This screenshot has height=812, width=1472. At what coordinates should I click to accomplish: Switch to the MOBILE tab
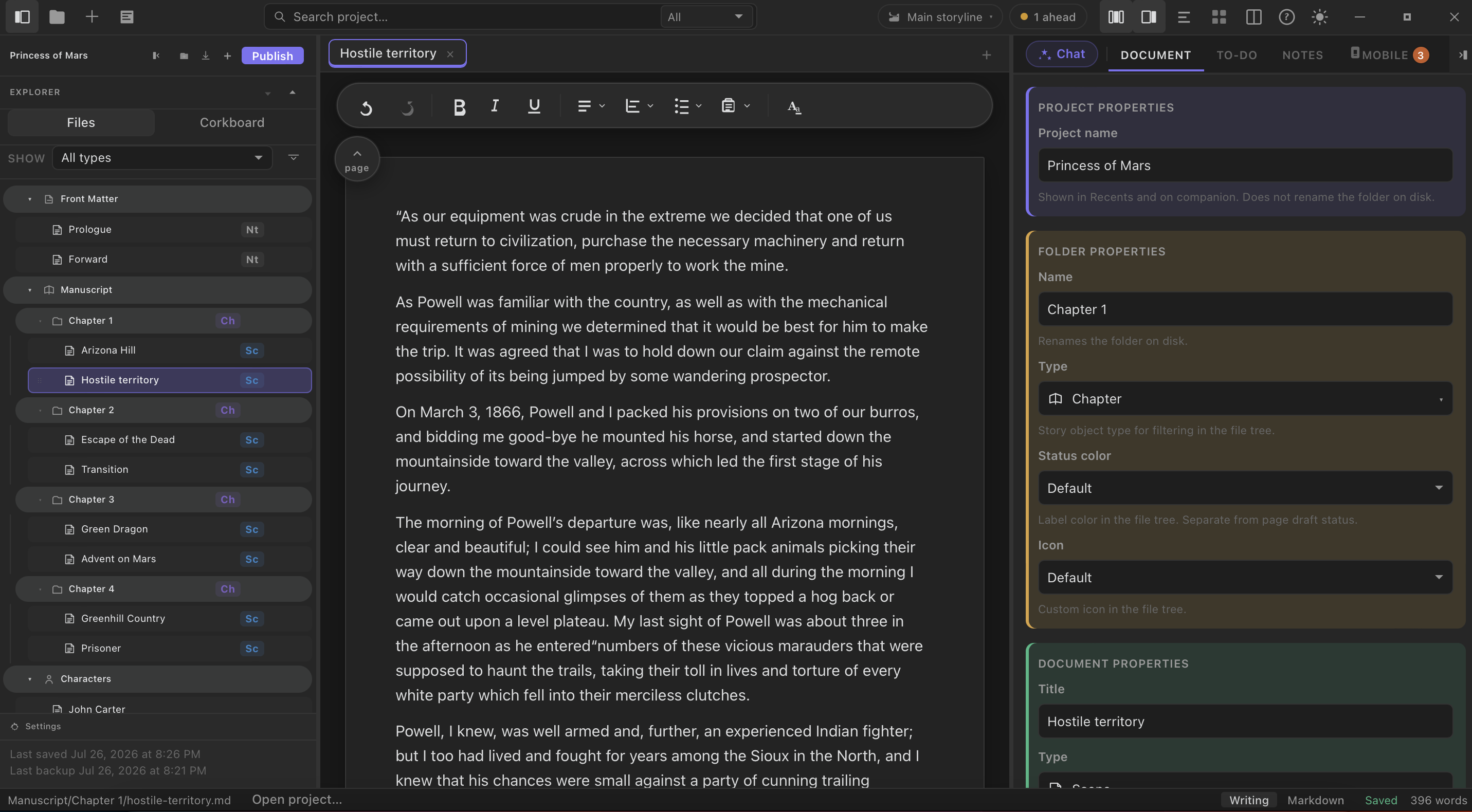[1389, 55]
